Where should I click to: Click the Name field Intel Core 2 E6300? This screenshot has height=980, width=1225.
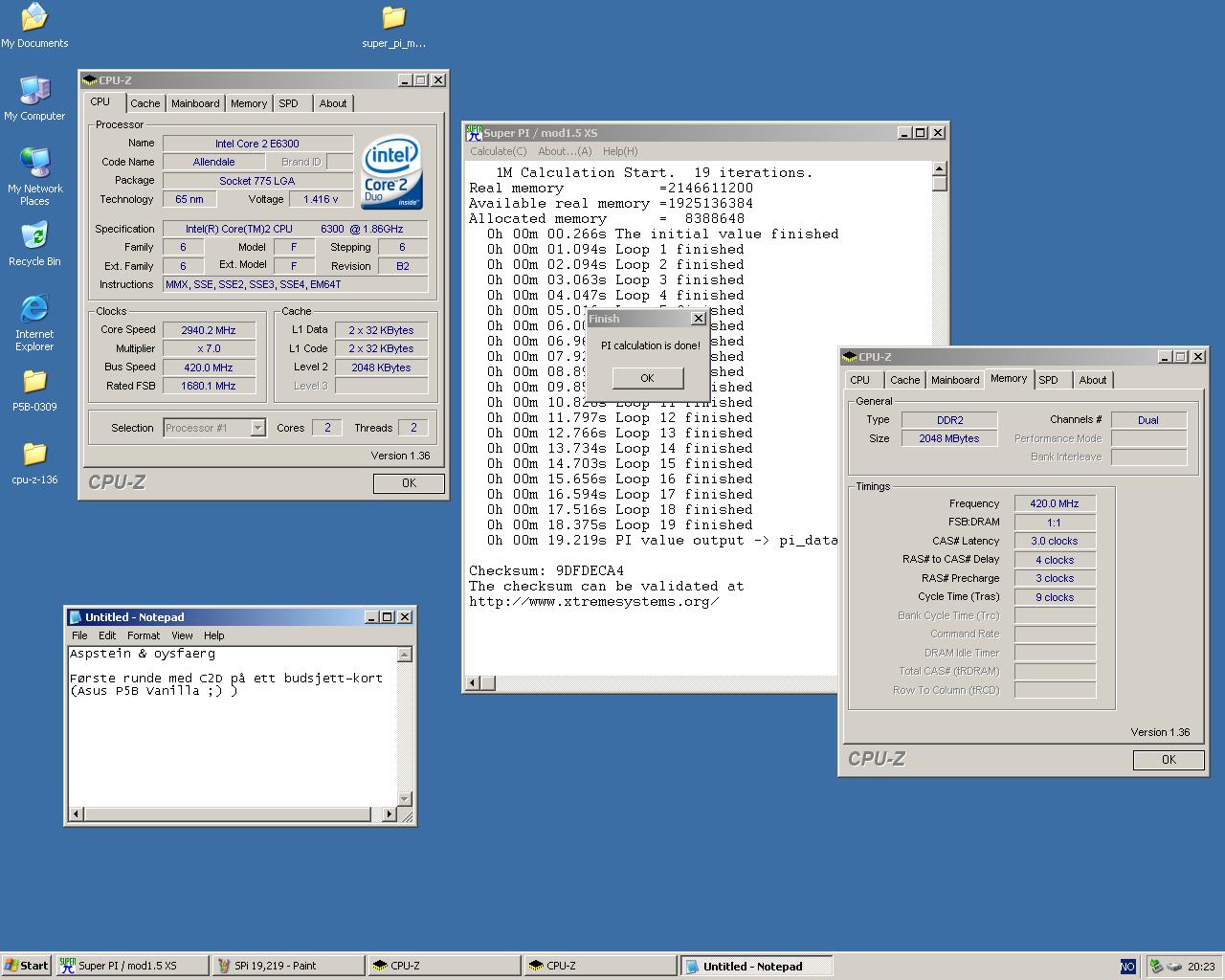257,144
